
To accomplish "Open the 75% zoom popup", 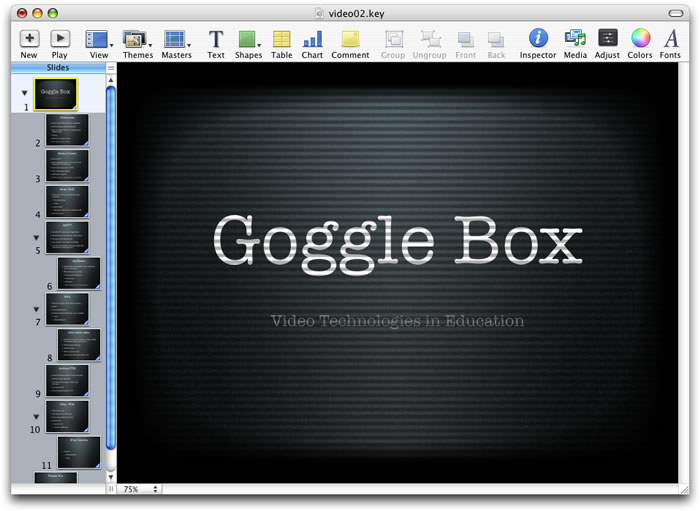I will (140, 489).
